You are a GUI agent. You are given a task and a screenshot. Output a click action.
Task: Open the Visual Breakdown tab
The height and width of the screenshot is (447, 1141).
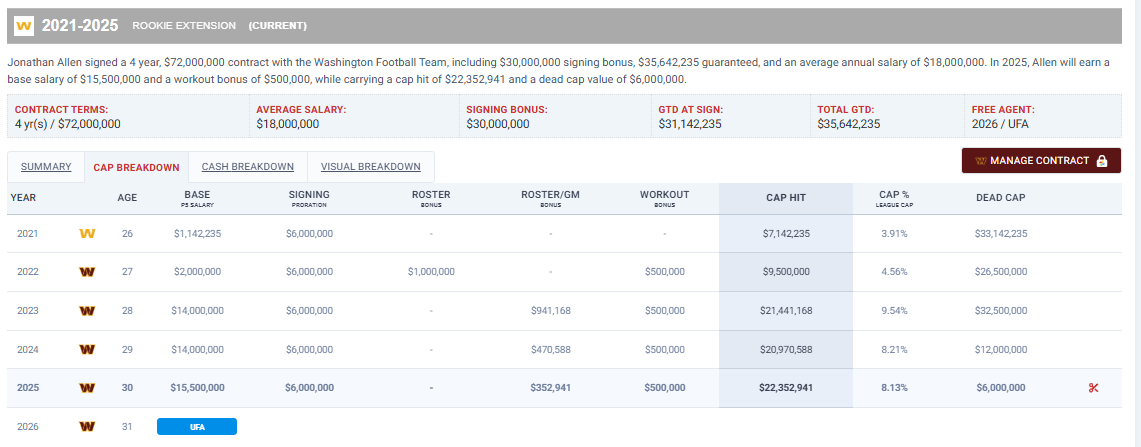point(370,167)
